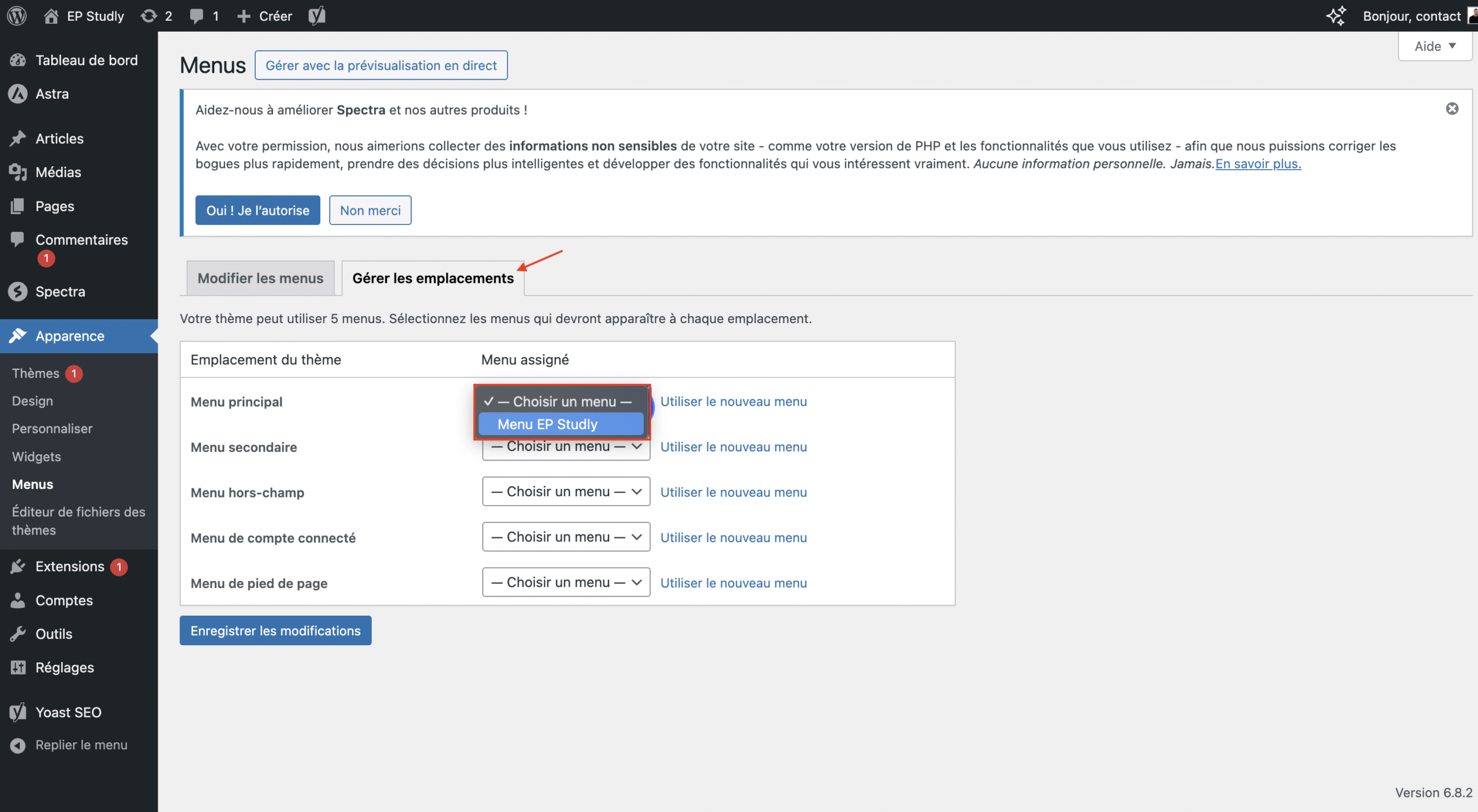Click the WordPress logo icon
Image resolution: width=1478 pixels, height=812 pixels.
point(17,16)
